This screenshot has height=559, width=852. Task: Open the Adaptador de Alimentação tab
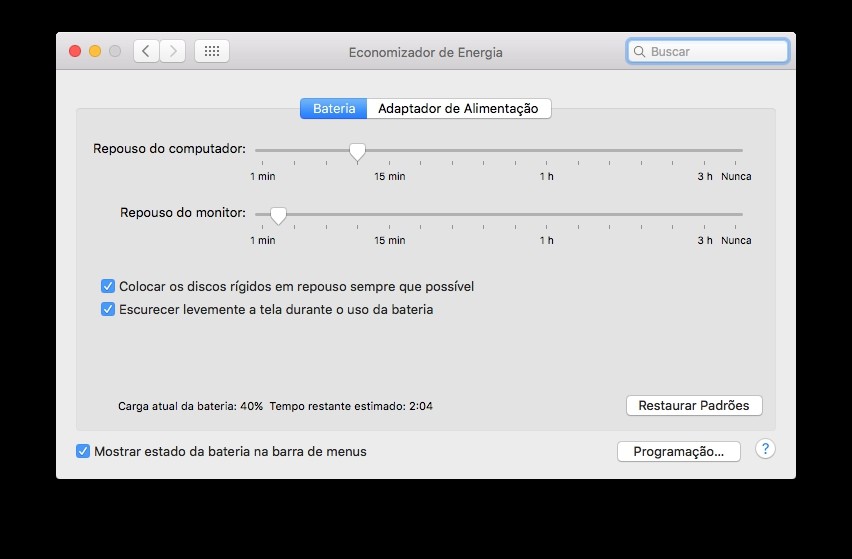point(458,108)
